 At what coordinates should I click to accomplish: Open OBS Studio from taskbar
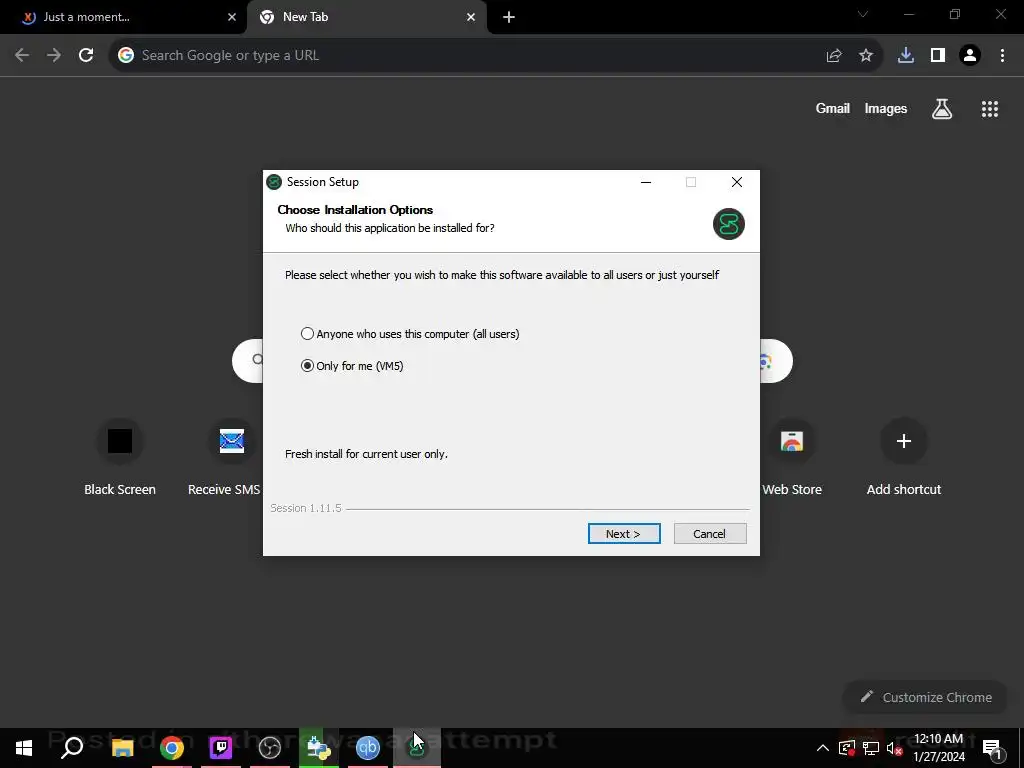270,748
